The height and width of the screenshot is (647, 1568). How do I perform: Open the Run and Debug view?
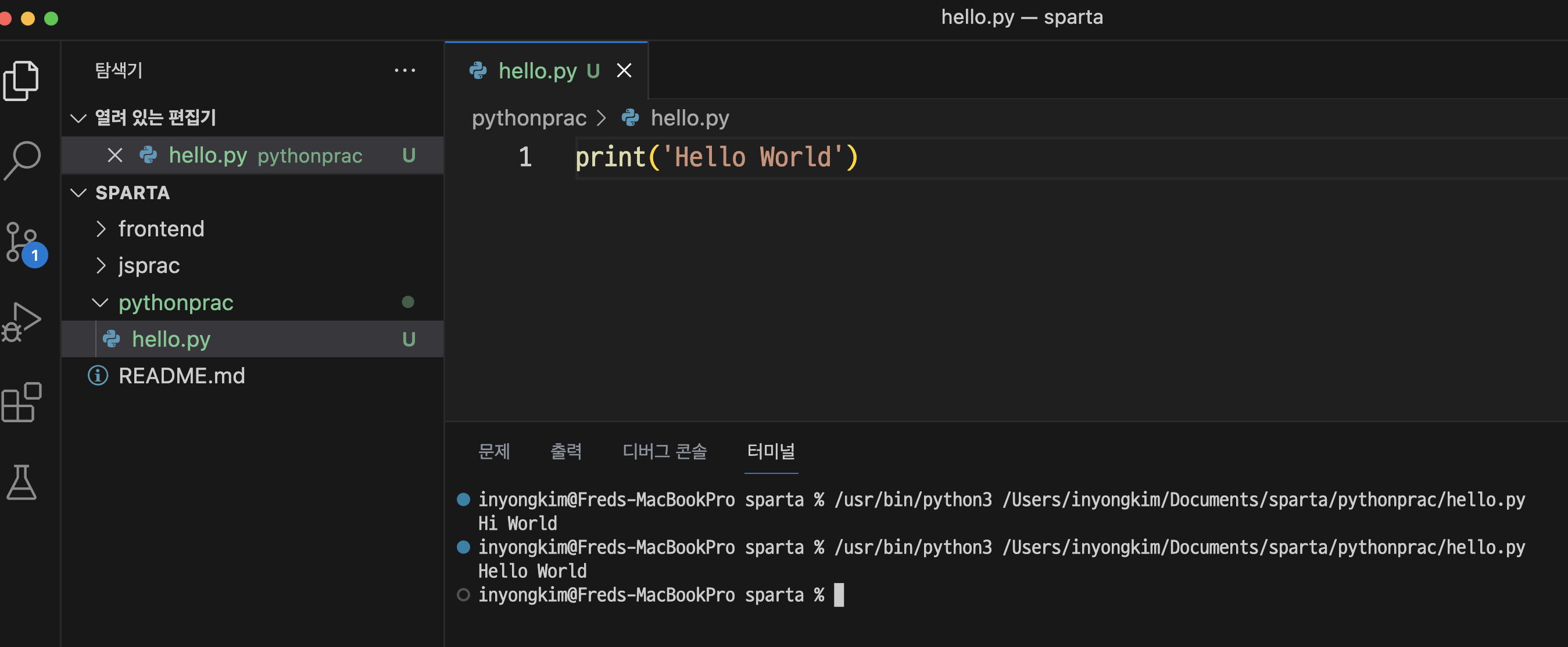[x=23, y=322]
